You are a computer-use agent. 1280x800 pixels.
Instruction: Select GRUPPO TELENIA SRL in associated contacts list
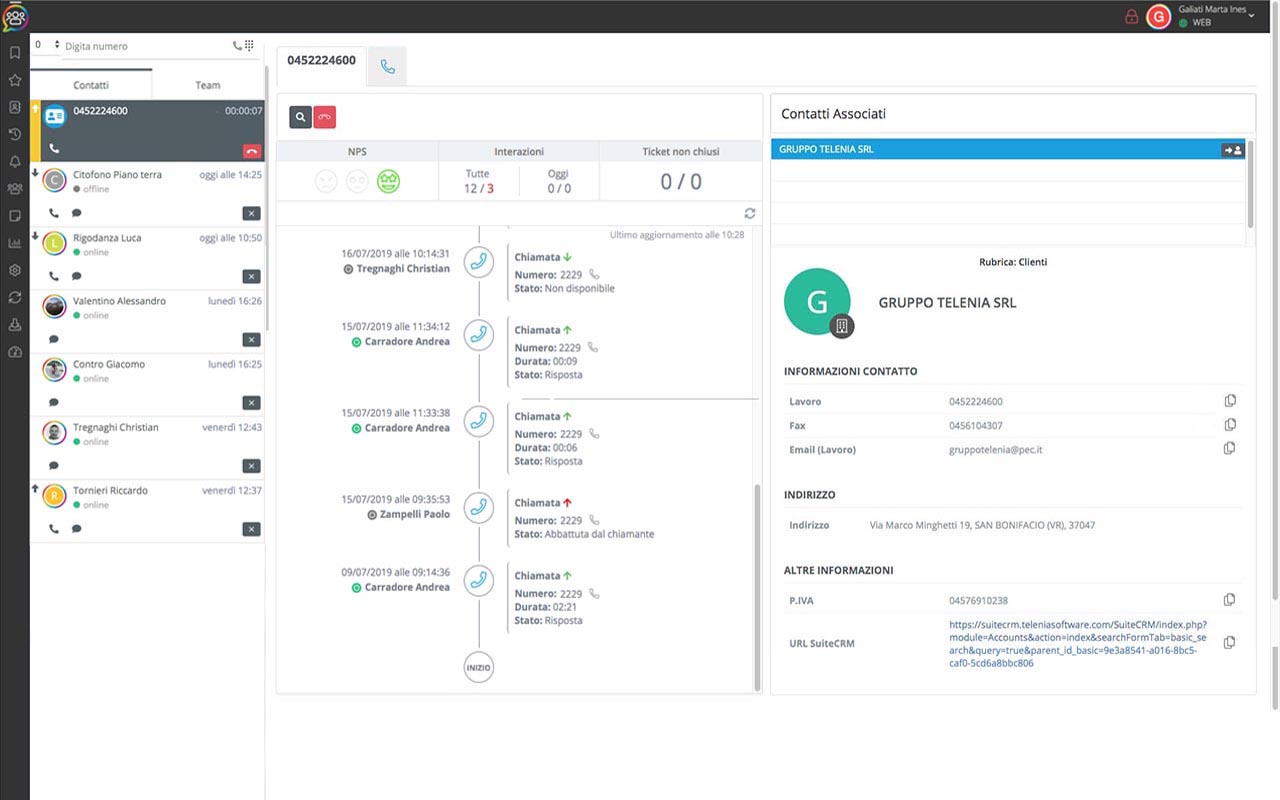tap(1008, 149)
